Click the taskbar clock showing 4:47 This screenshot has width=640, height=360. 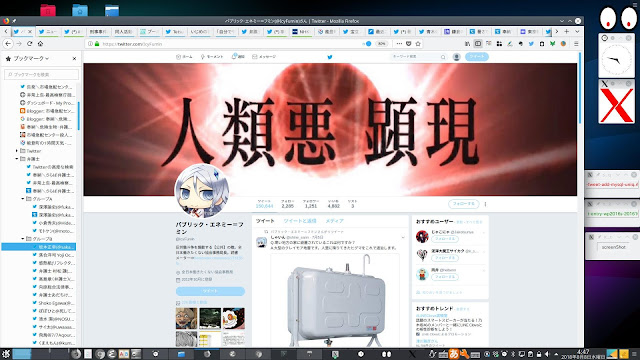point(582,354)
